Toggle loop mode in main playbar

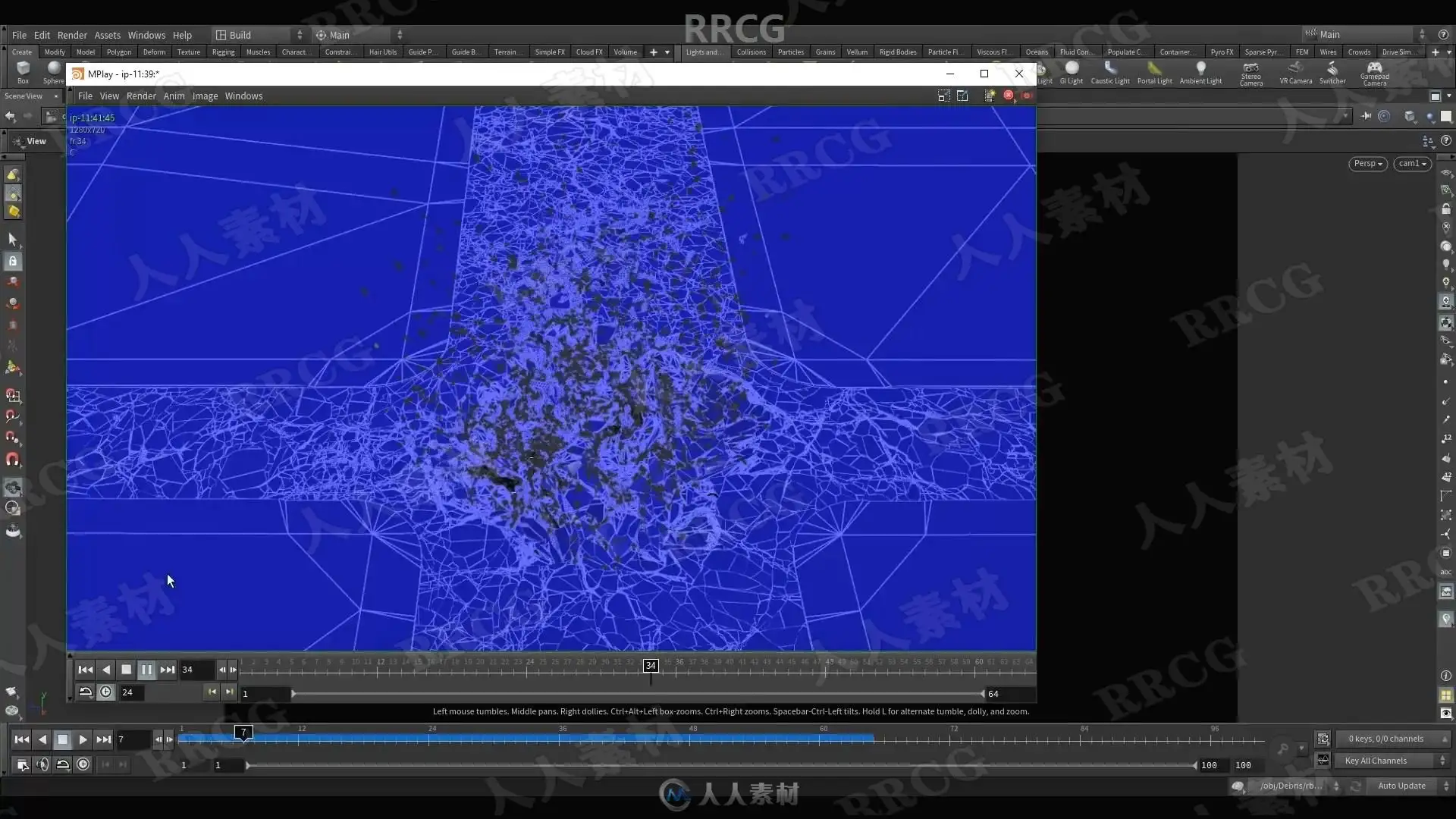tap(63, 765)
